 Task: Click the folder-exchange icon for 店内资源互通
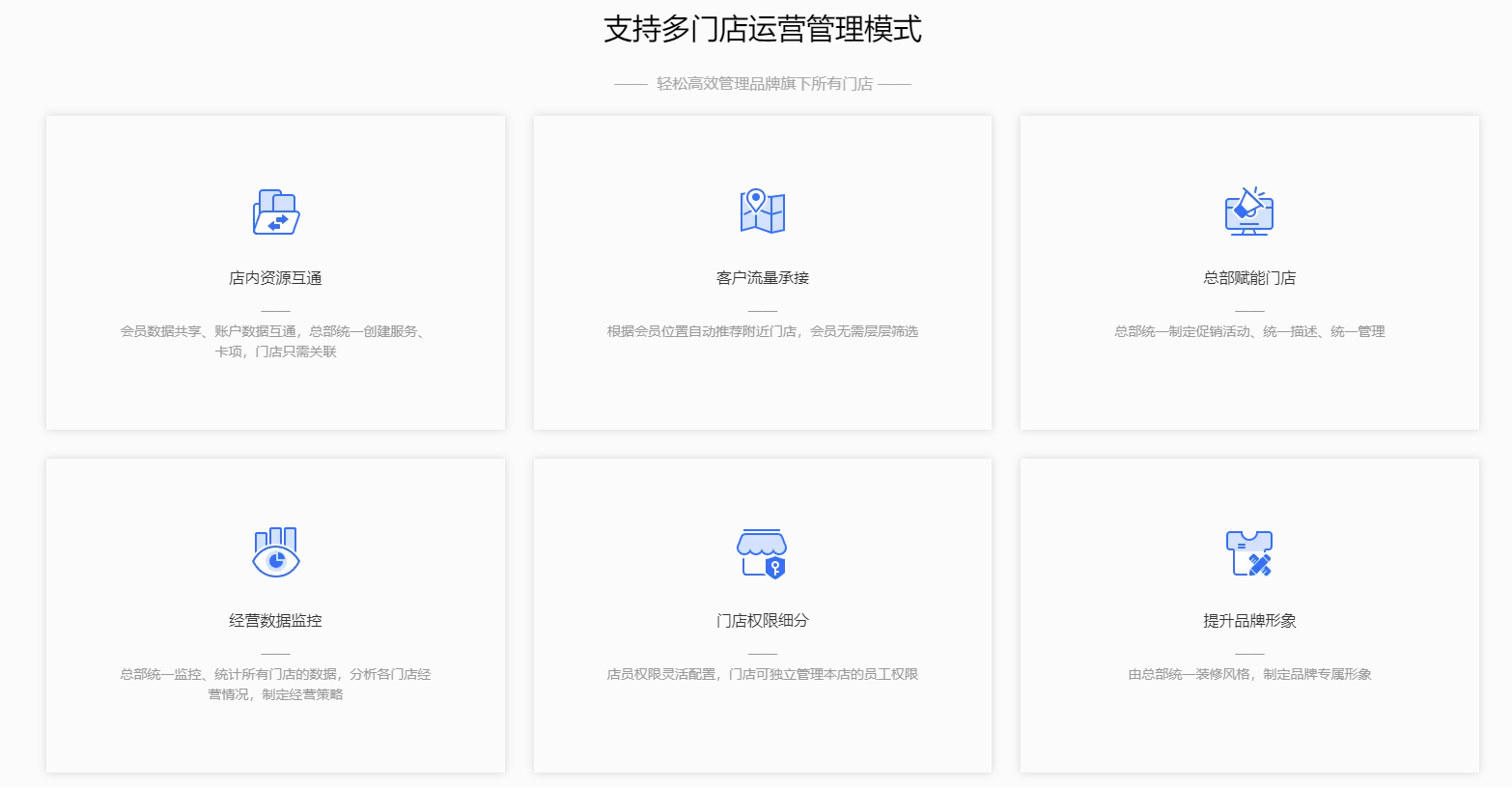point(276,212)
